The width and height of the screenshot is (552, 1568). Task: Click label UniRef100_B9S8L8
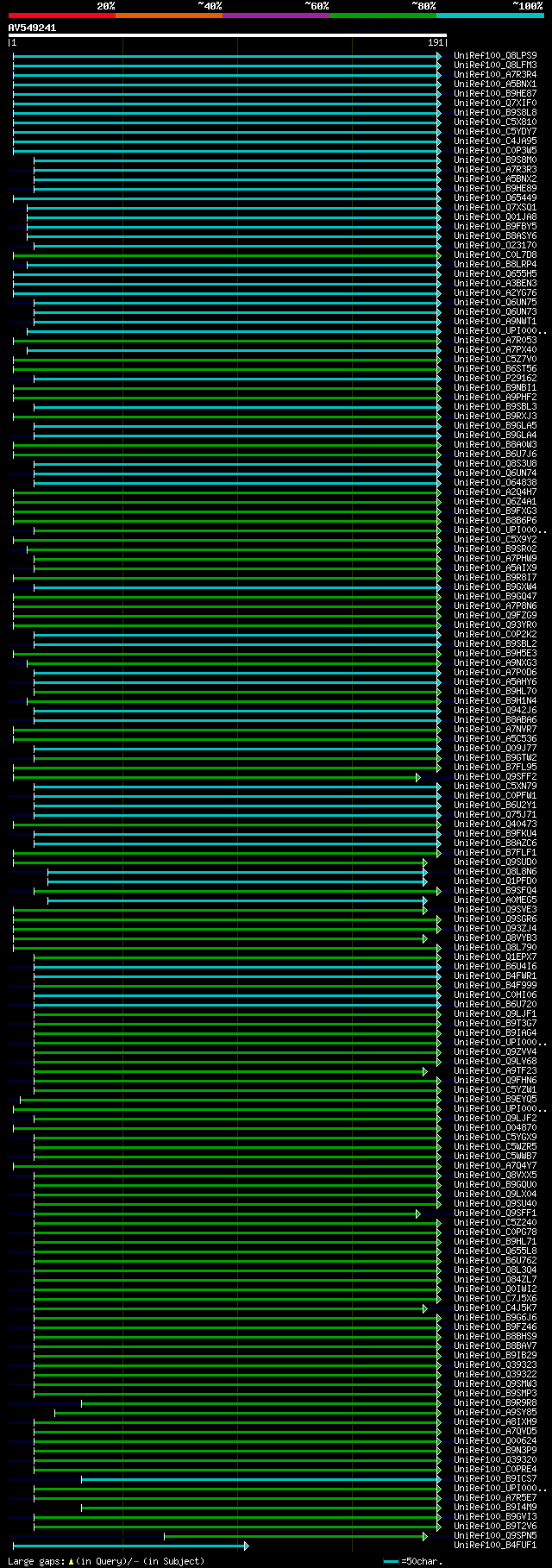[495, 113]
